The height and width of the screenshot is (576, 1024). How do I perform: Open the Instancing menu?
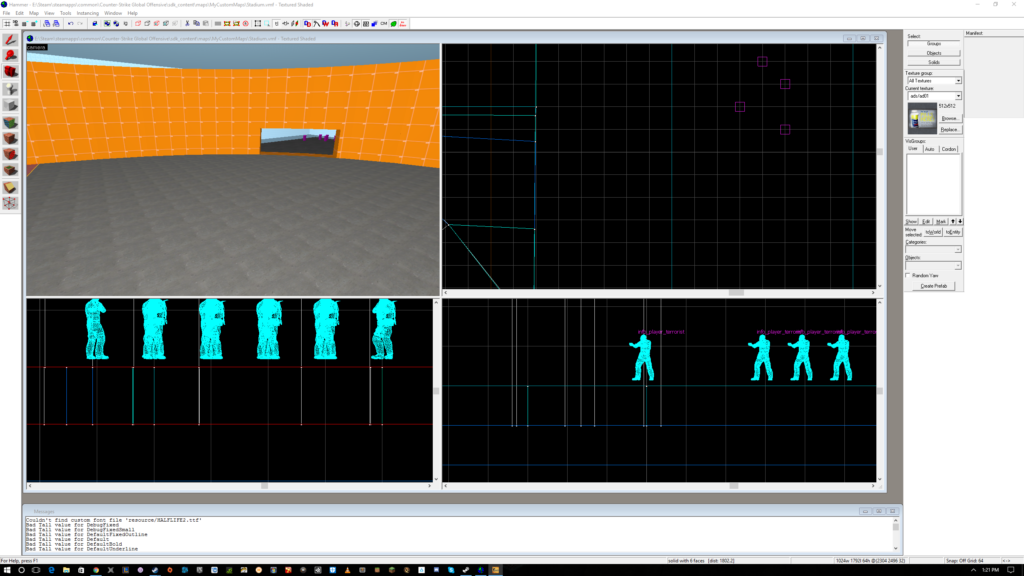tap(88, 13)
